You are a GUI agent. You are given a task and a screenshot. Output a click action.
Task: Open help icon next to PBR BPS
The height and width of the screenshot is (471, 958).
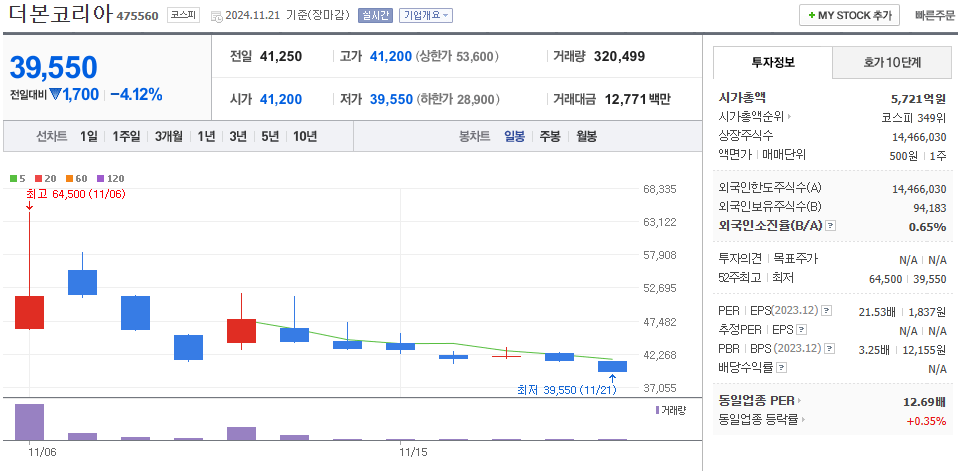pos(829,349)
